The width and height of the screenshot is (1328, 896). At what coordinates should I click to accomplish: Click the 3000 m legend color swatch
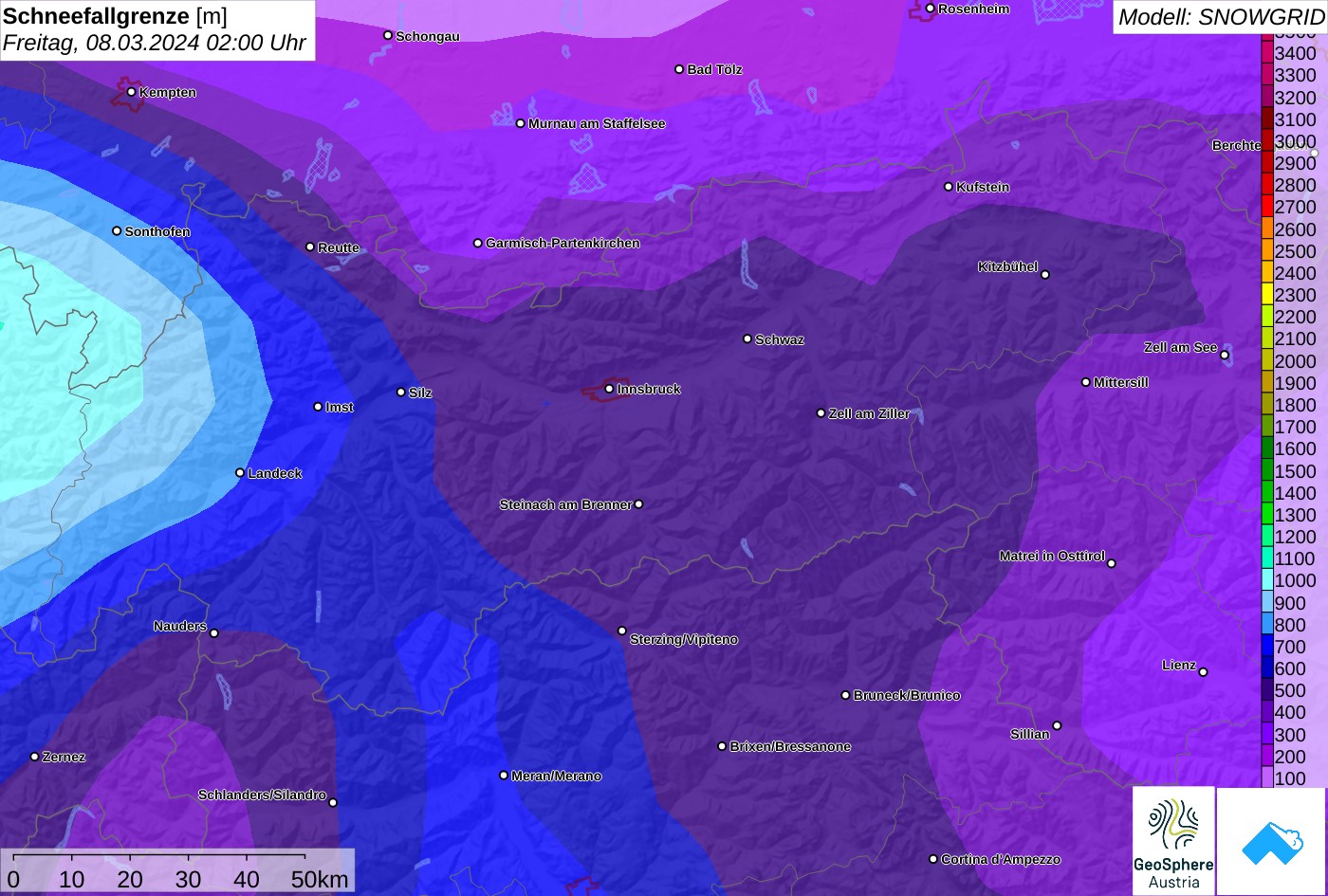click(x=1266, y=141)
